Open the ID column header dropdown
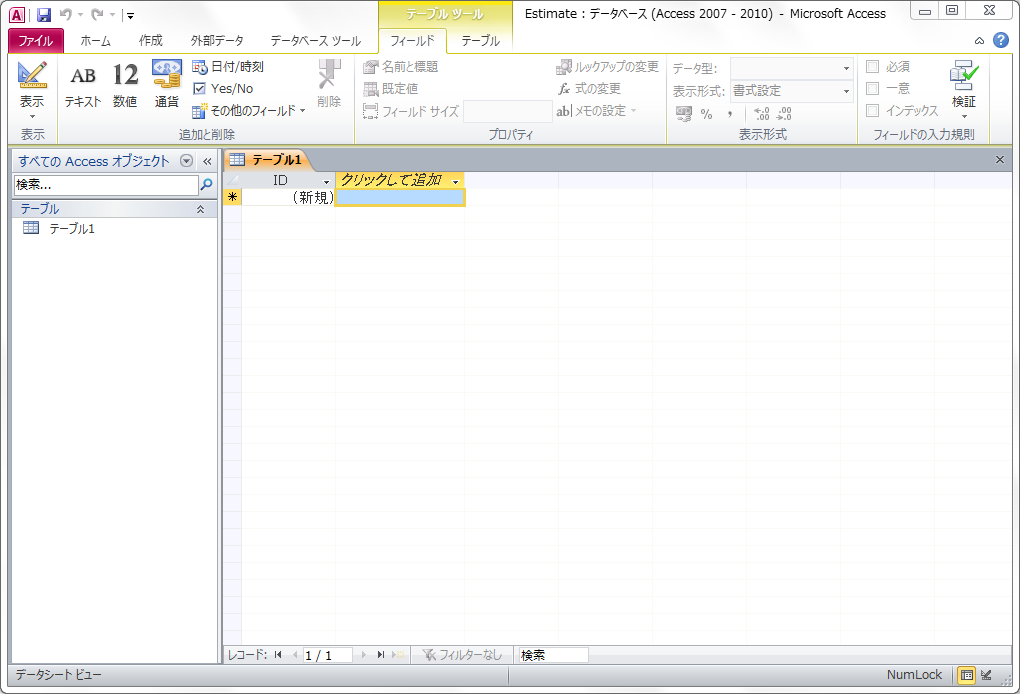Screen dimensions: 1020x694 pyautogui.click(x=327, y=181)
